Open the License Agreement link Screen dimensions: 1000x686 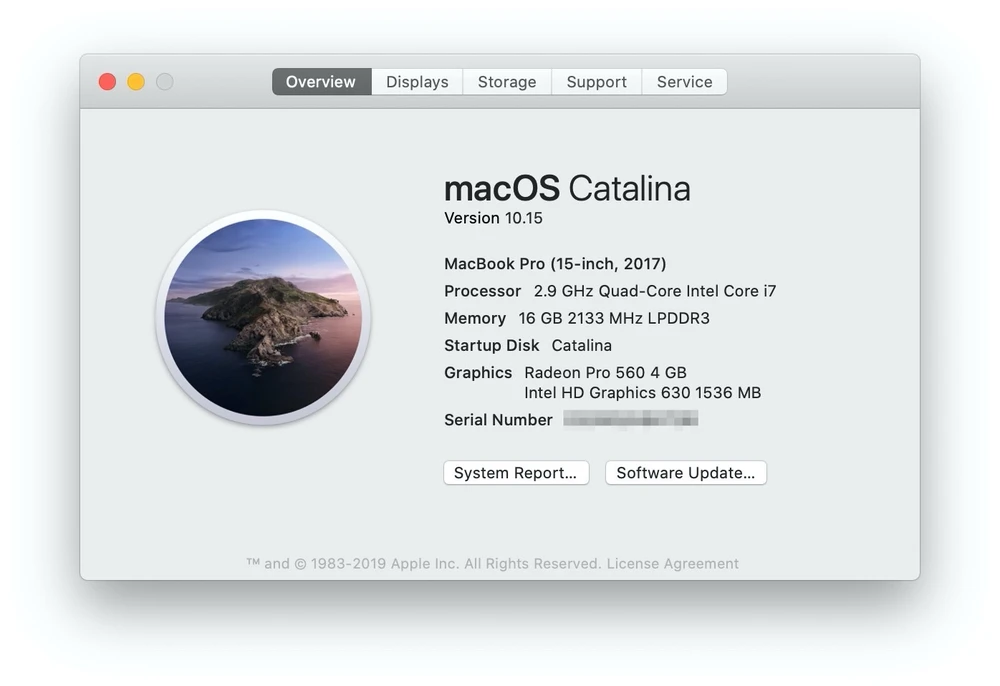(672, 564)
